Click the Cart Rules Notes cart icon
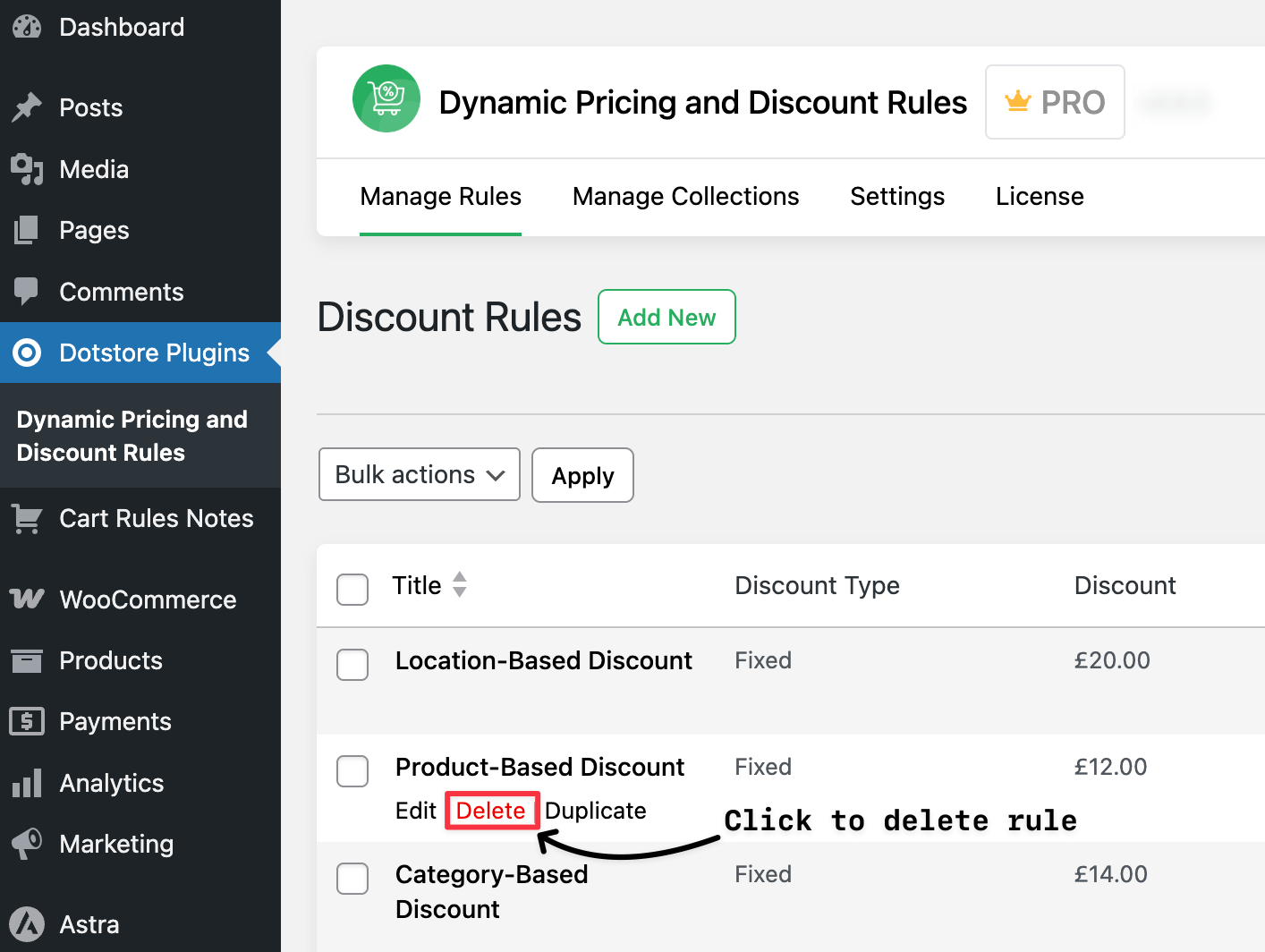Viewport: 1265px width, 952px height. 27,518
